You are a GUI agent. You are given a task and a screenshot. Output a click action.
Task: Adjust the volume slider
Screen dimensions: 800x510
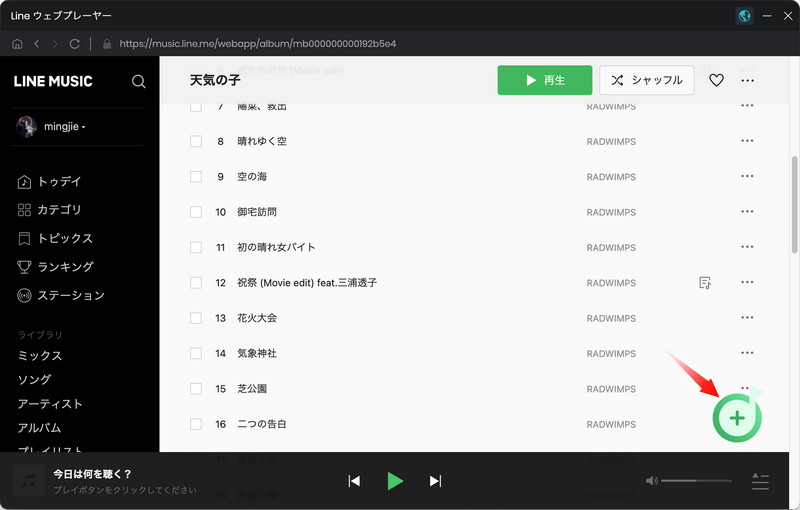[x=696, y=480]
